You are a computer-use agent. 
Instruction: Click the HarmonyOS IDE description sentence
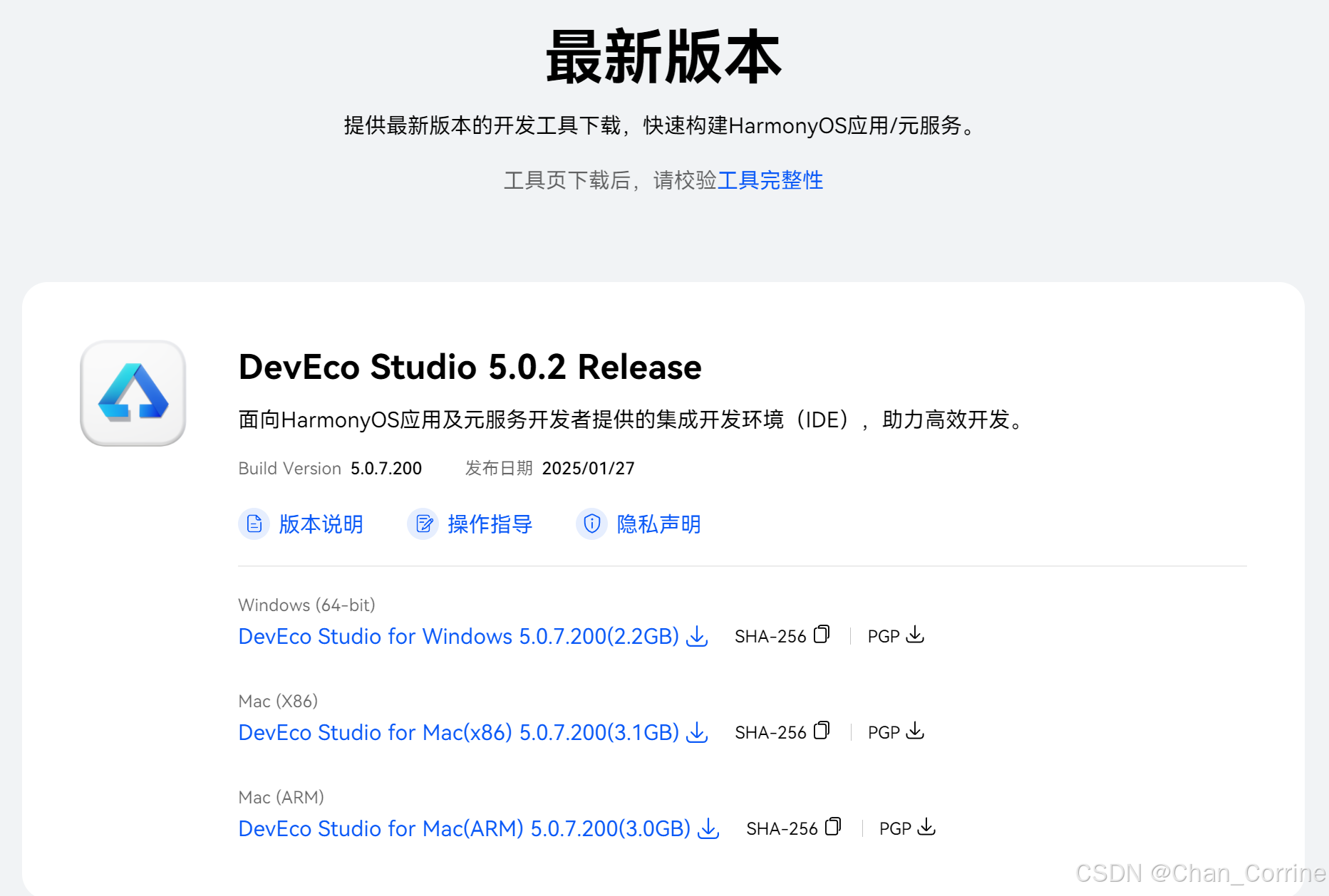632,420
